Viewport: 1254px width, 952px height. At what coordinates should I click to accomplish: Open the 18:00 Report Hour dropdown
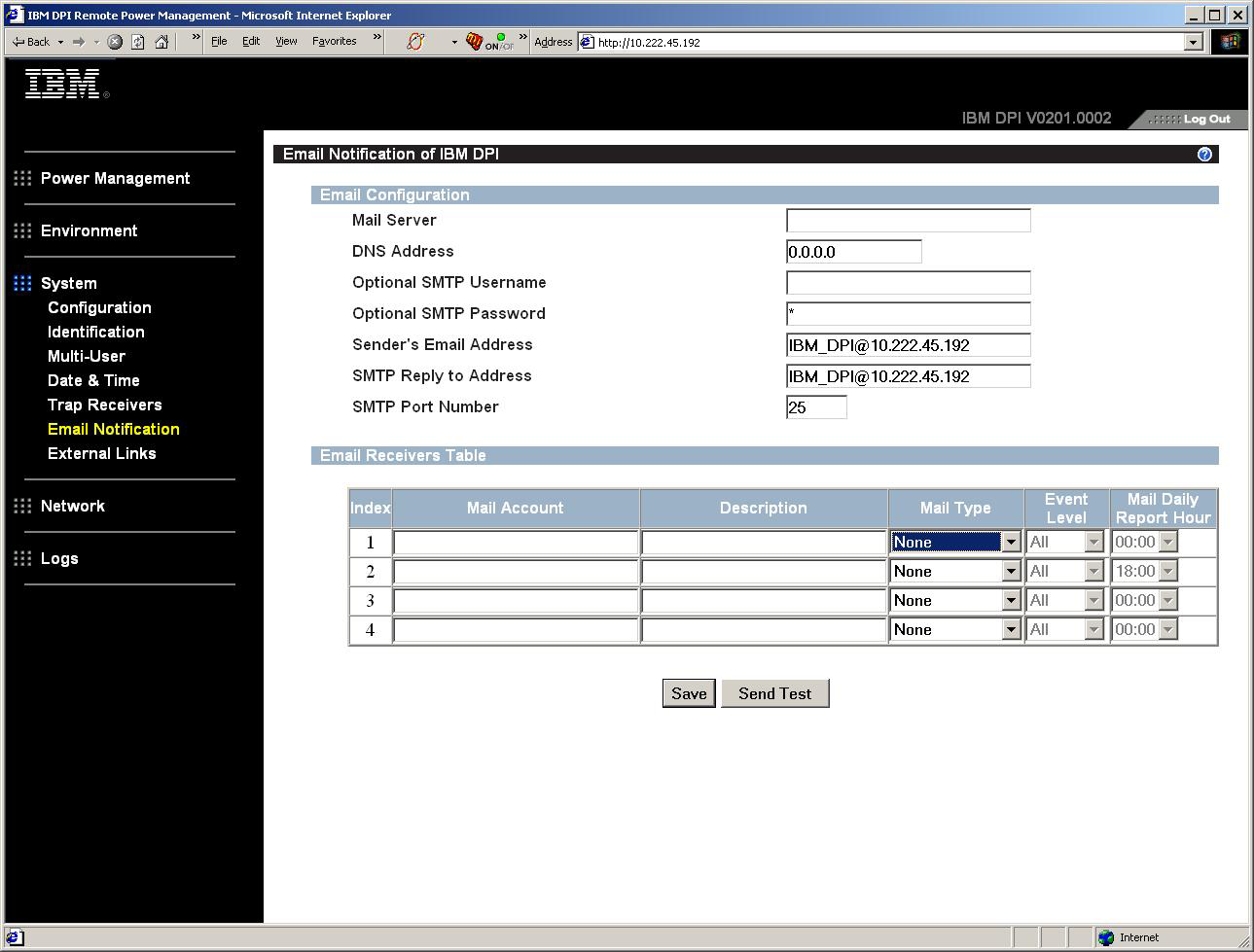pyautogui.click(x=1145, y=571)
